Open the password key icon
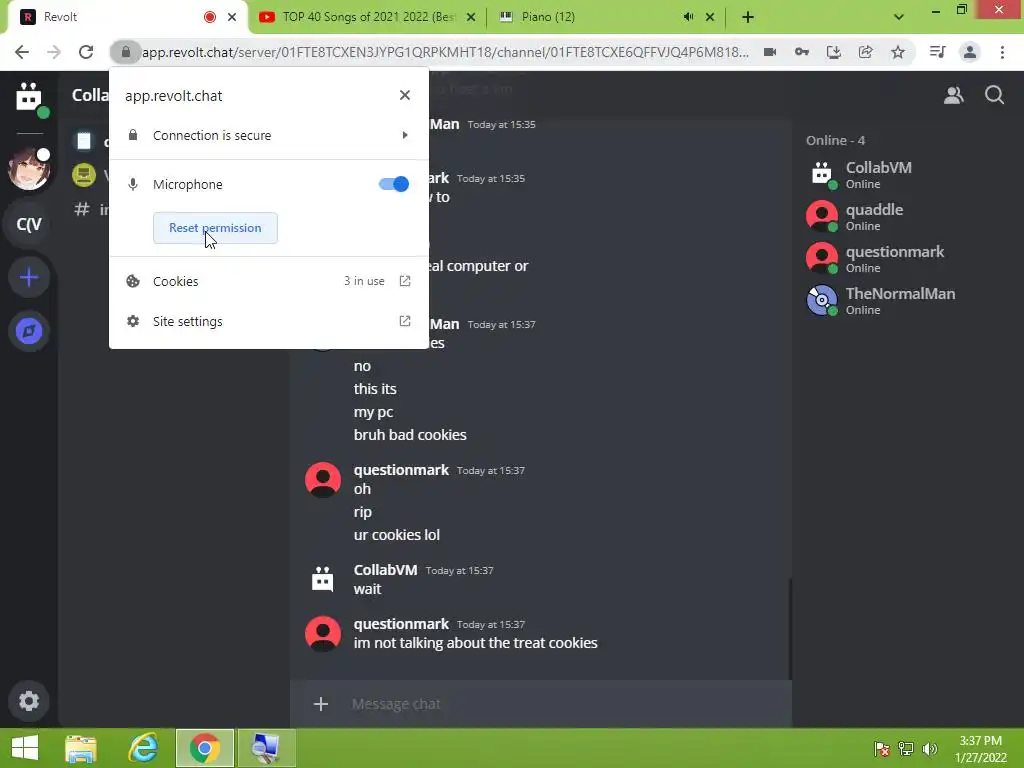 (802, 52)
